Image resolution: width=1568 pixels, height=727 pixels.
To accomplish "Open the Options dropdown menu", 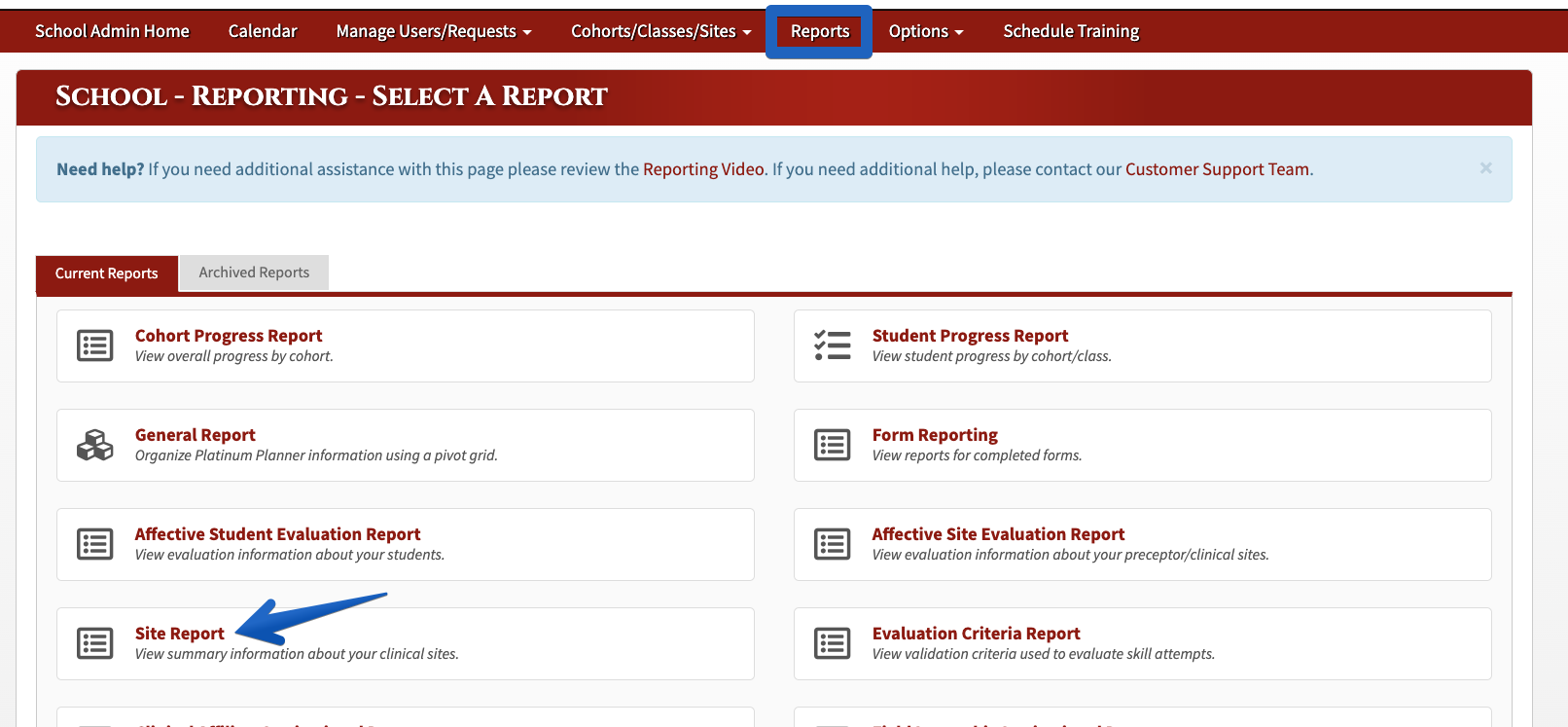I will tap(926, 31).
